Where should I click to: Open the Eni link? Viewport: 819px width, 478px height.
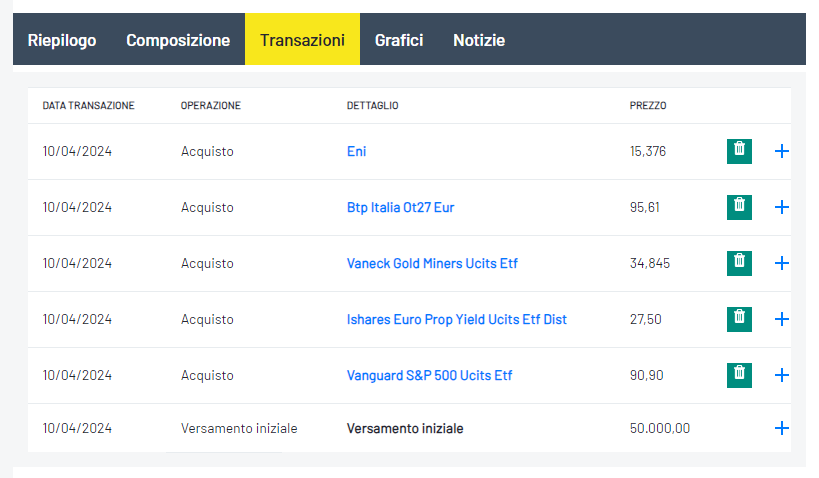[x=357, y=151]
